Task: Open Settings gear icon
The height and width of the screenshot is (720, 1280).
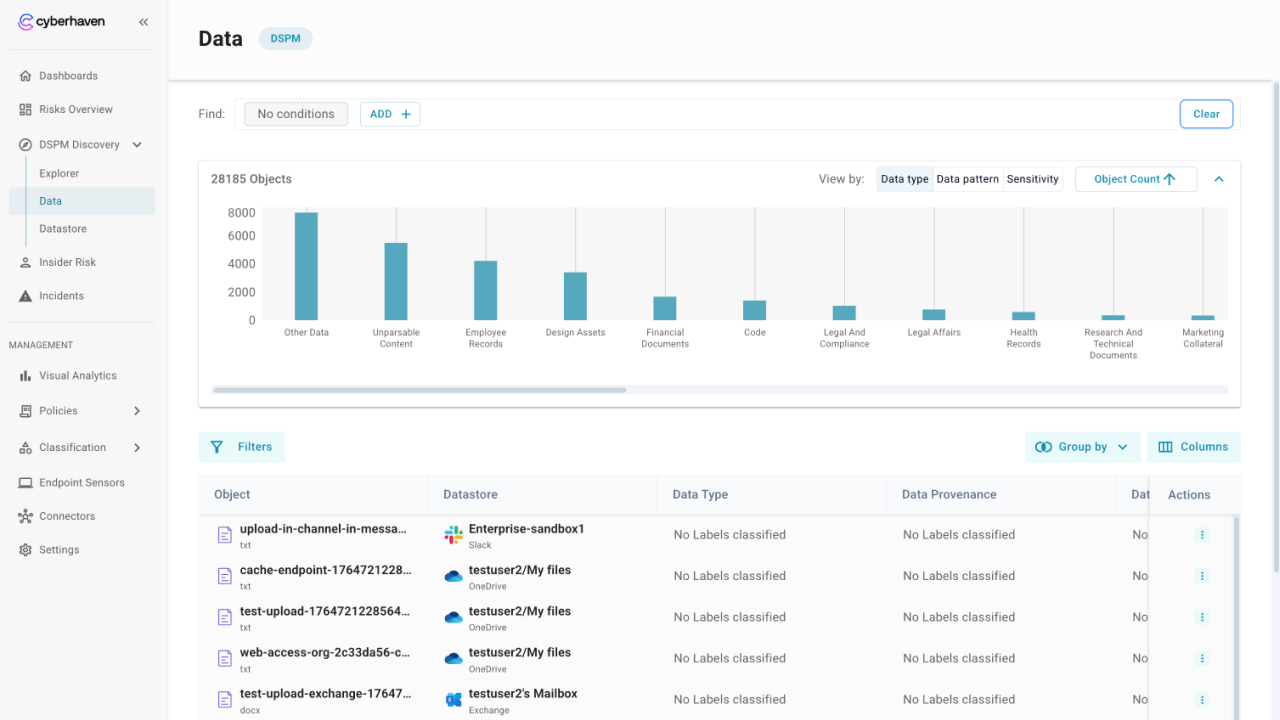Action: coord(26,550)
